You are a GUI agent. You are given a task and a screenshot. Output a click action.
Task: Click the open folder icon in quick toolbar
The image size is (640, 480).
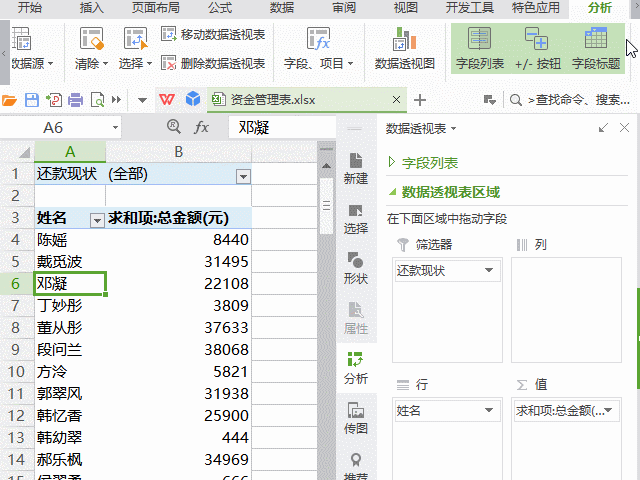(9, 100)
